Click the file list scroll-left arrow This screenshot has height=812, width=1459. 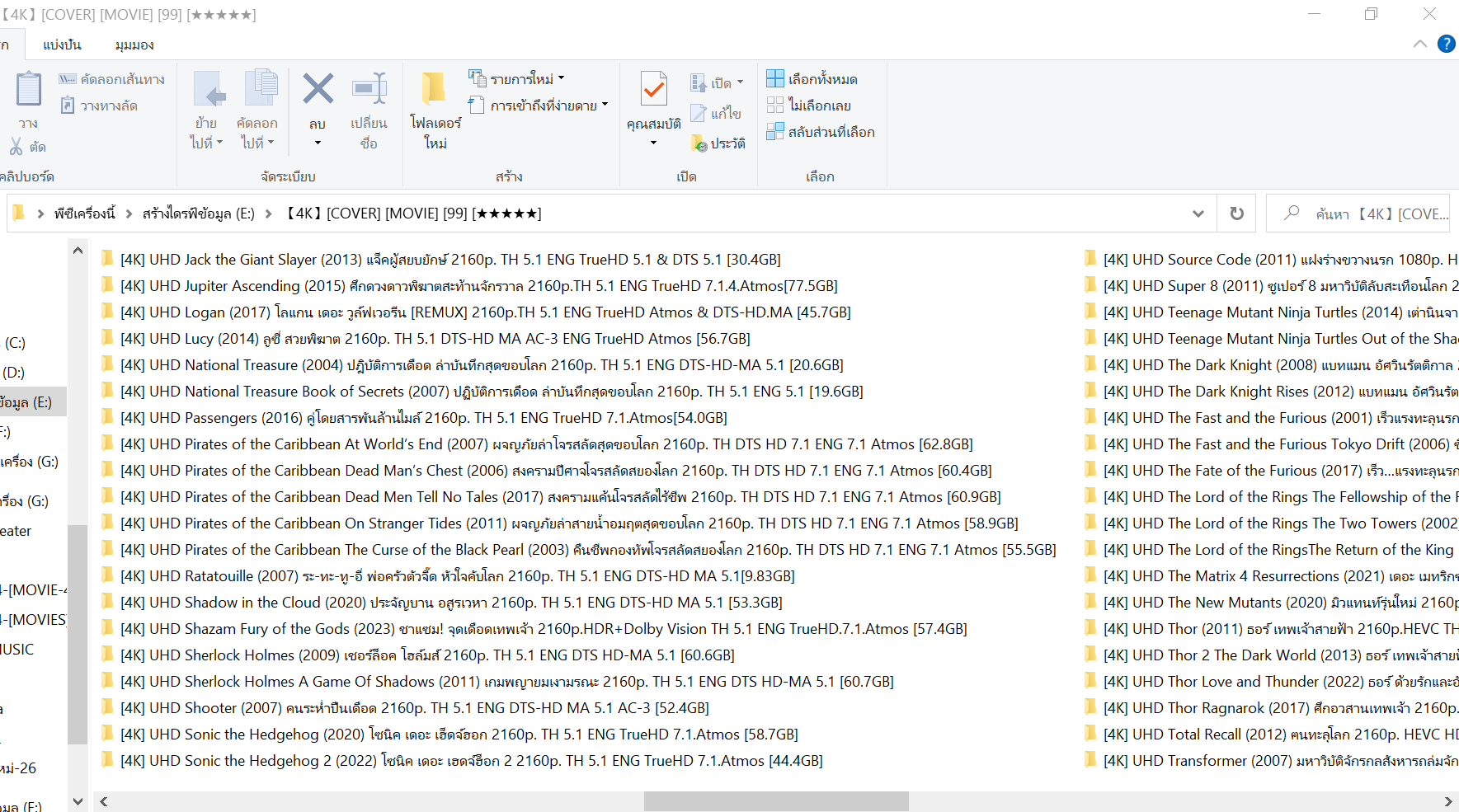(104, 801)
